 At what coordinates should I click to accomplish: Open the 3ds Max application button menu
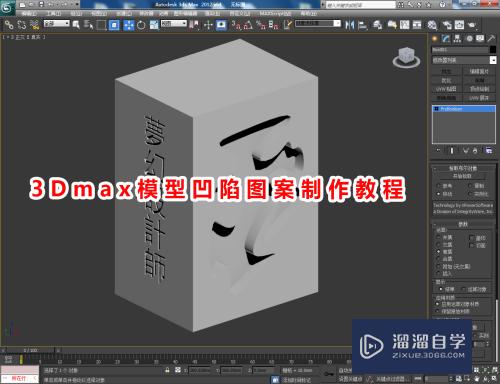7,8
